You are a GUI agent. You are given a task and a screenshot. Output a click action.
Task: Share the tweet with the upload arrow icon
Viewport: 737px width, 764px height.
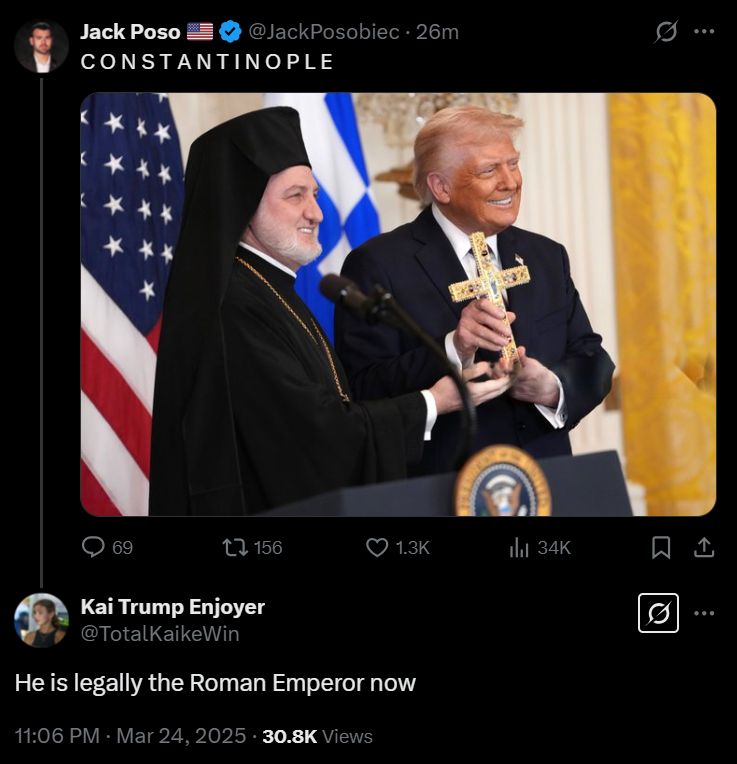click(704, 547)
